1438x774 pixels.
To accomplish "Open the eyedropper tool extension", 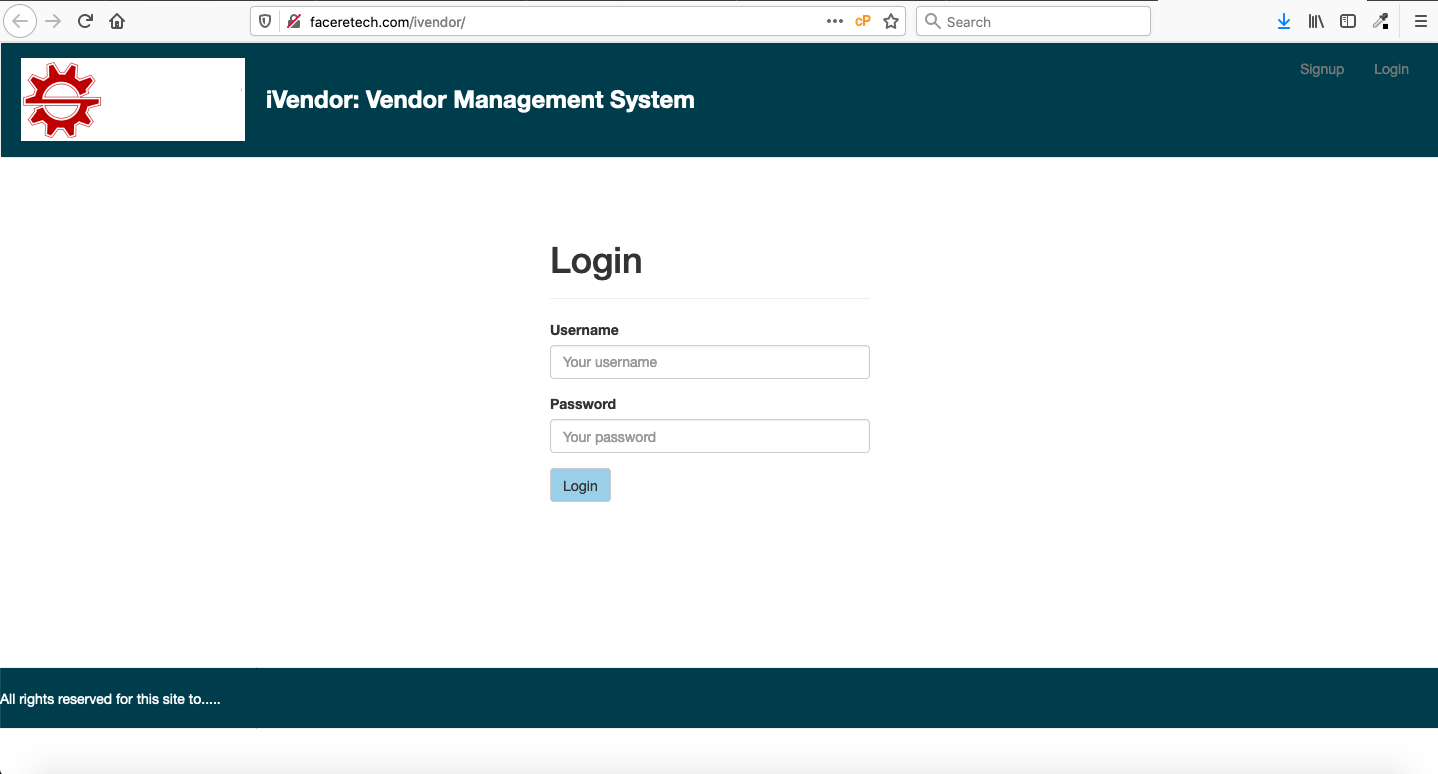I will (x=1381, y=21).
